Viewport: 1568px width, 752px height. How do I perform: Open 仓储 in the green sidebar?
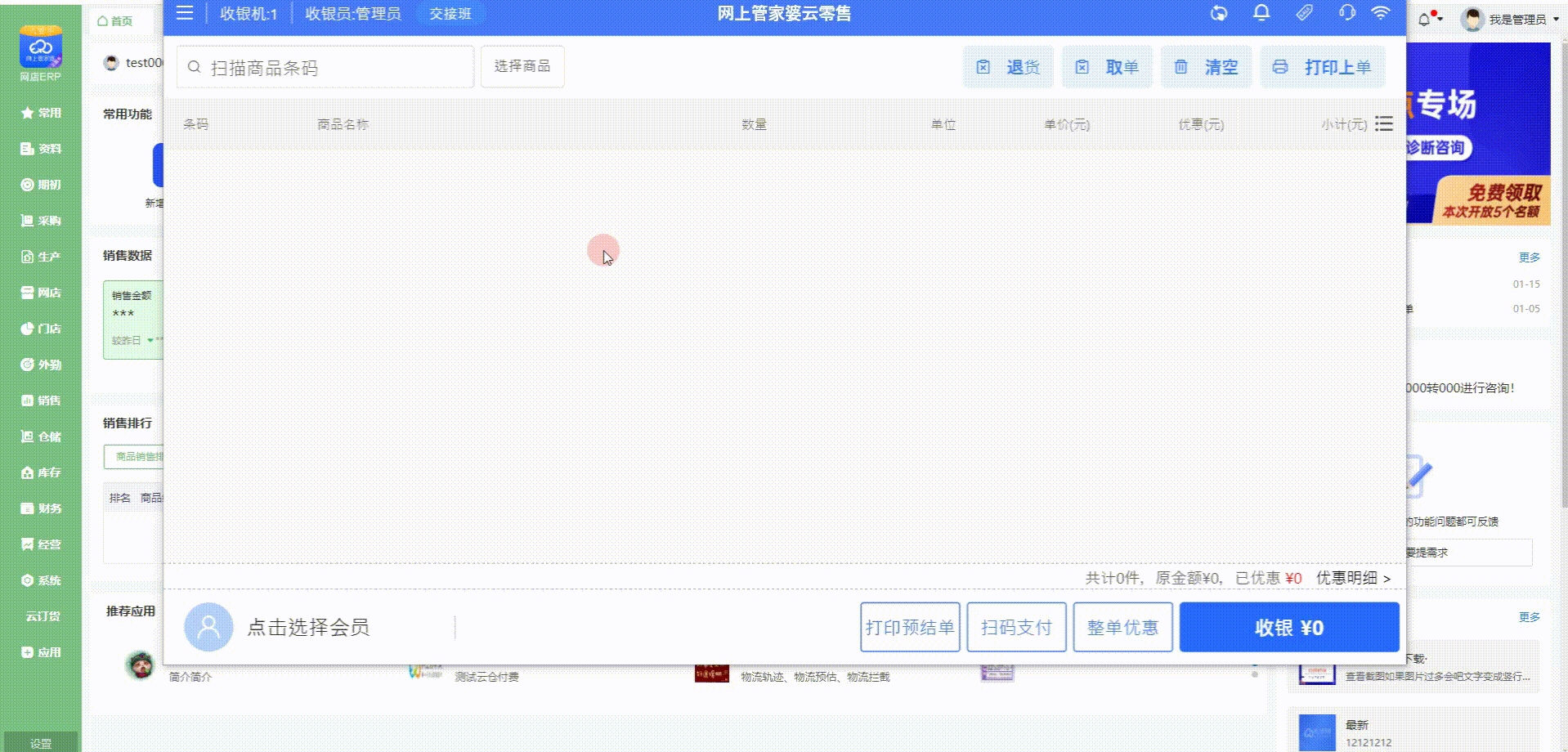tap(41, 436)
